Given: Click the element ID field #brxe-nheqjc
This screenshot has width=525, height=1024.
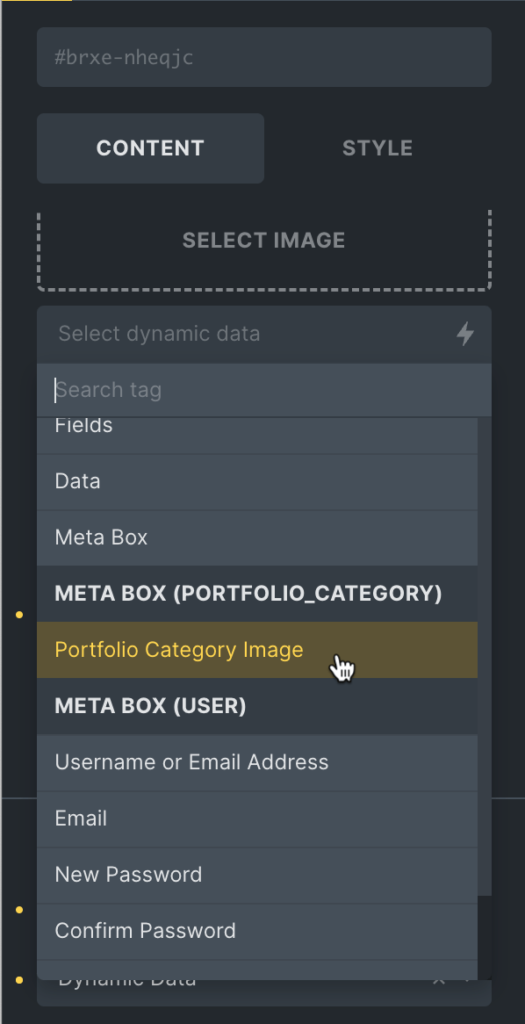Looking at the screenshot, I should coord(264,57).
